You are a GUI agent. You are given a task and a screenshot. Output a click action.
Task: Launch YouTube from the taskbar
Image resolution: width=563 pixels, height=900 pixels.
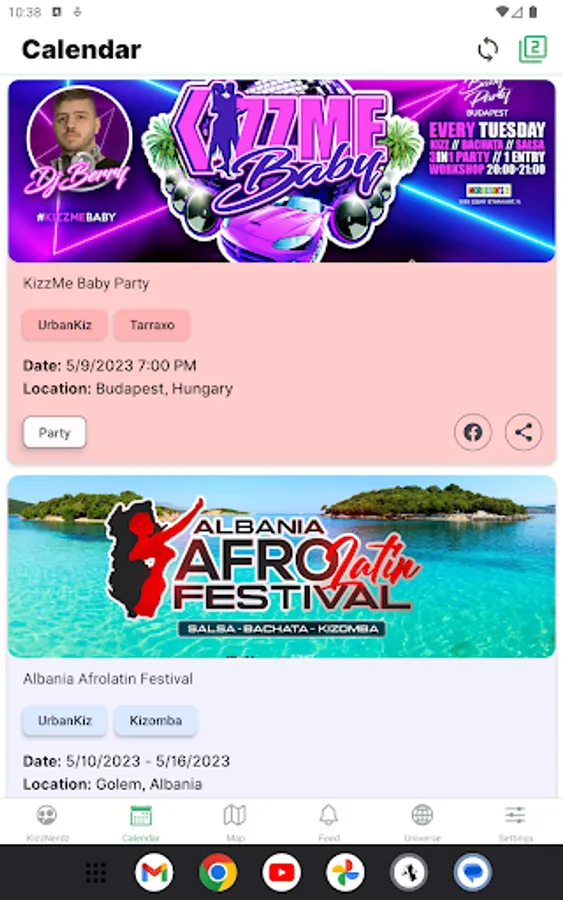tap(281, 872)
